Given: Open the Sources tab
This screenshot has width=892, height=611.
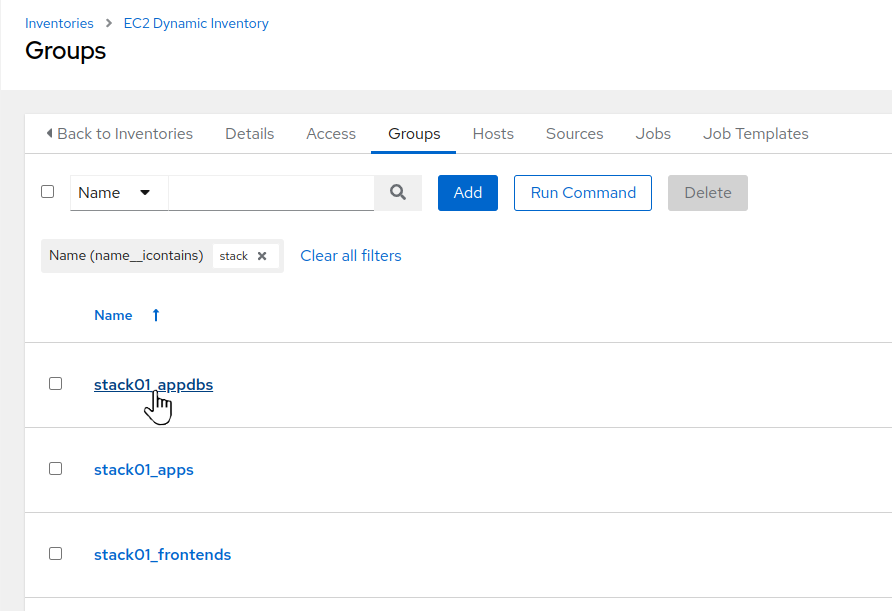Looking at the screenshot, I should pyautogui.click(x=574, y=134).
